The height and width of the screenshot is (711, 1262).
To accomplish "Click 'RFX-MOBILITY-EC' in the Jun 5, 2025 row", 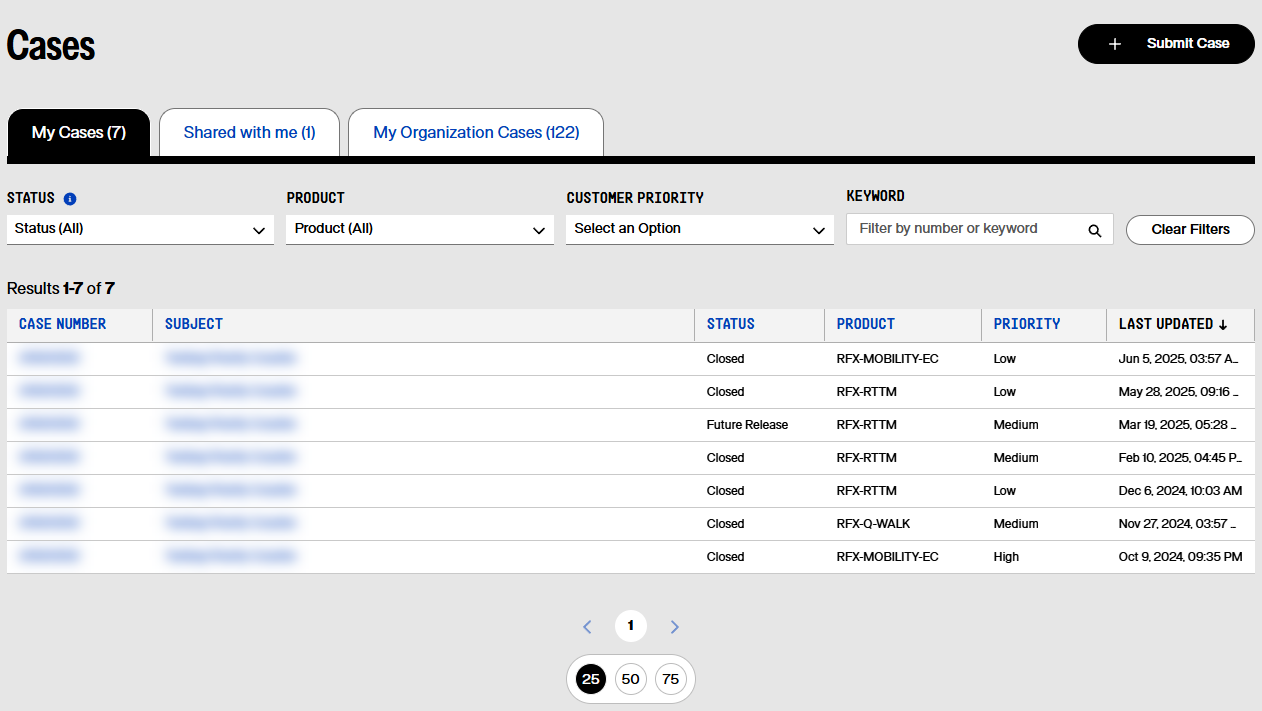I will (x=888, y=359).
